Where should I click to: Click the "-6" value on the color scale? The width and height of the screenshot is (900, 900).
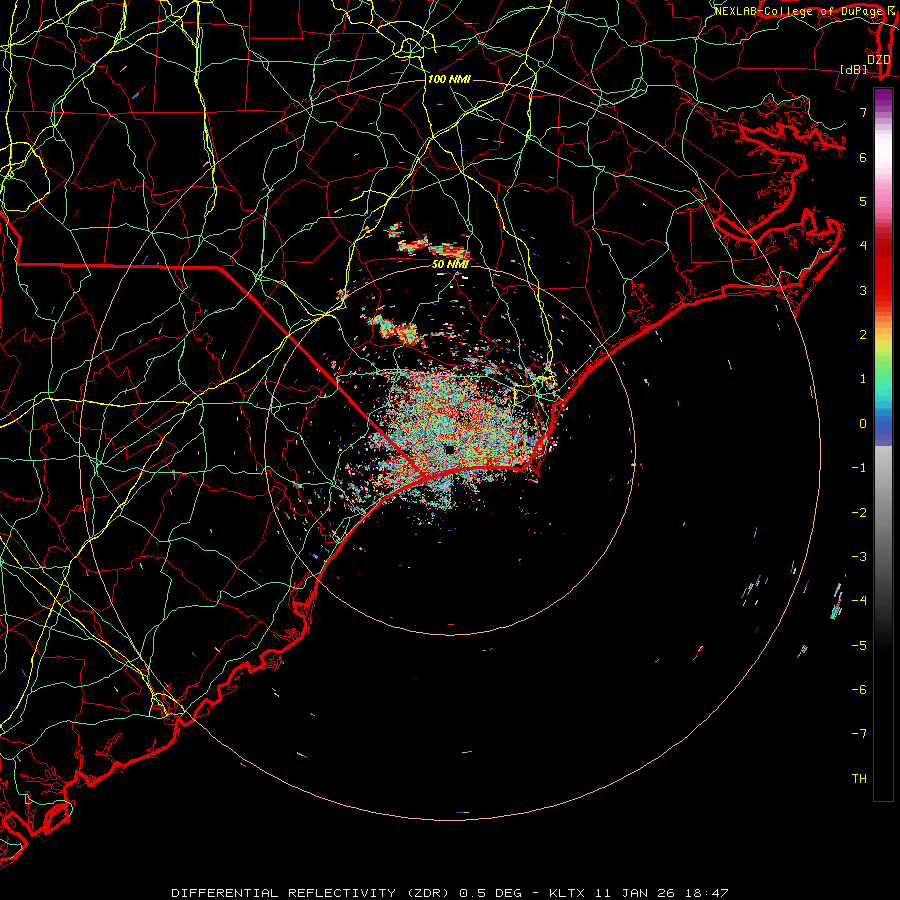[859, 690]
